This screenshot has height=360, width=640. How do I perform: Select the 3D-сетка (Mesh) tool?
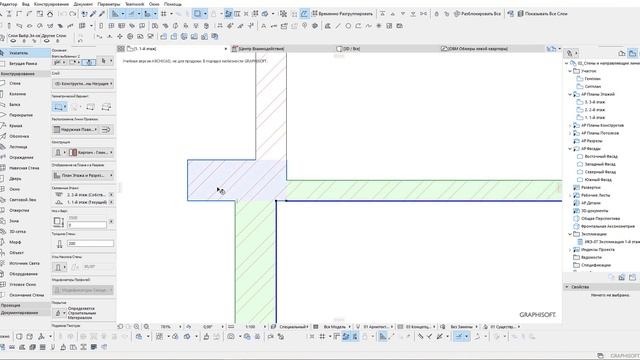click(17, 231)
